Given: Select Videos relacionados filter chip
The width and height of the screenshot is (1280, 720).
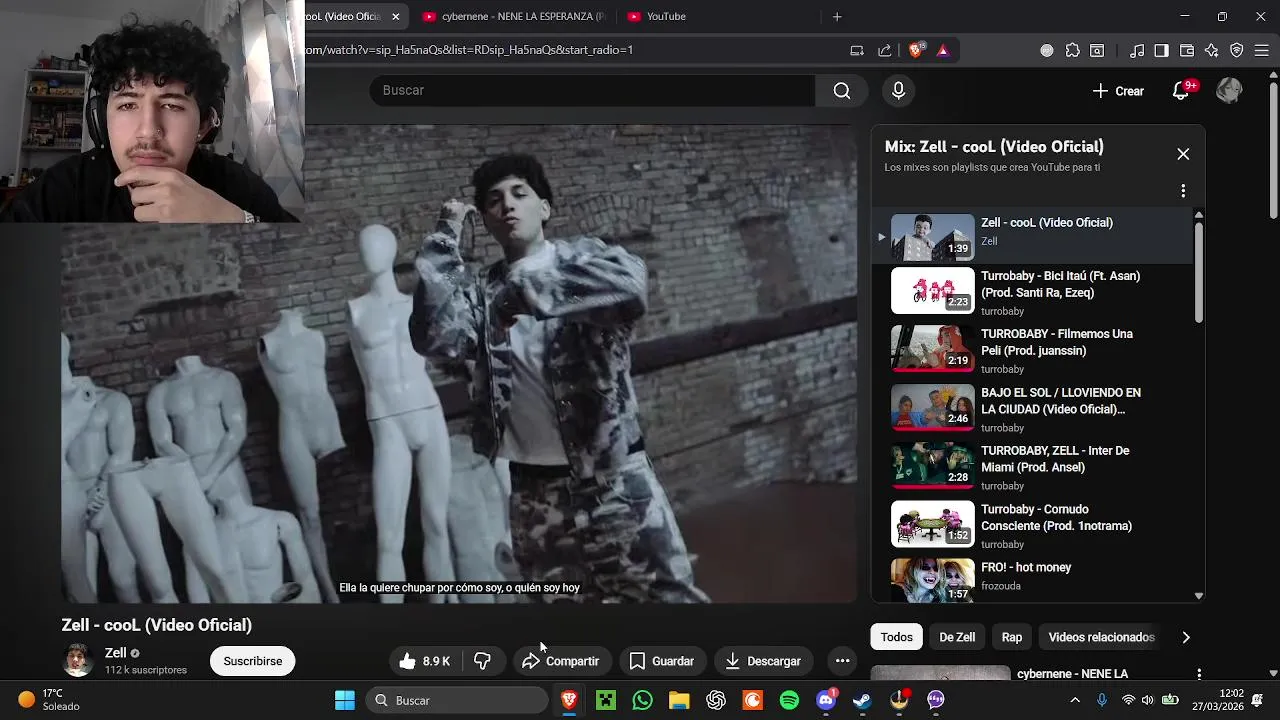Looking at the screenshot, I should click(x=1101, y=637).
